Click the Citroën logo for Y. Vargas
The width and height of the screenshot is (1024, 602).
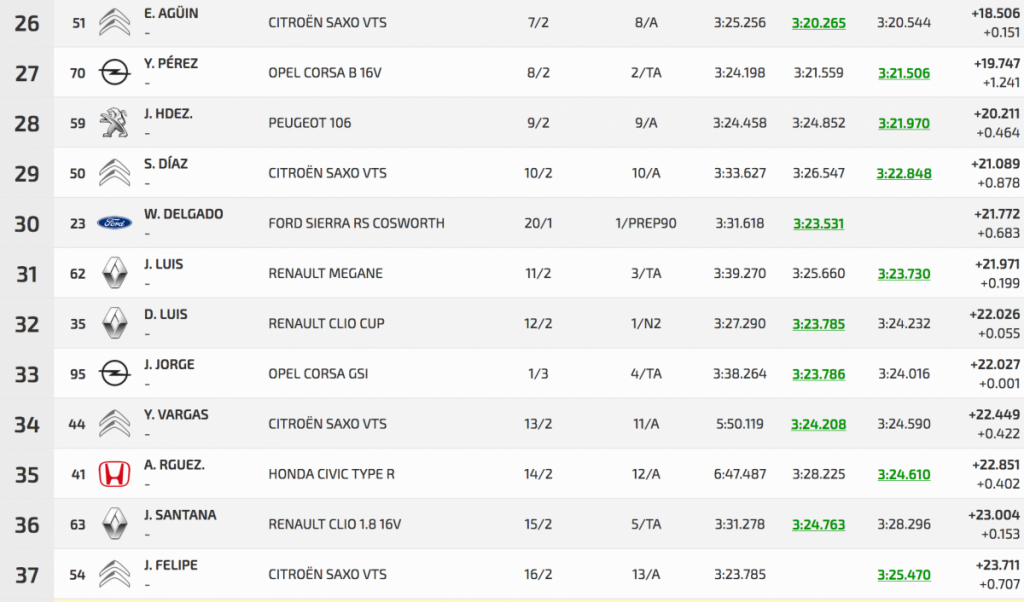[x=115, y=424]
